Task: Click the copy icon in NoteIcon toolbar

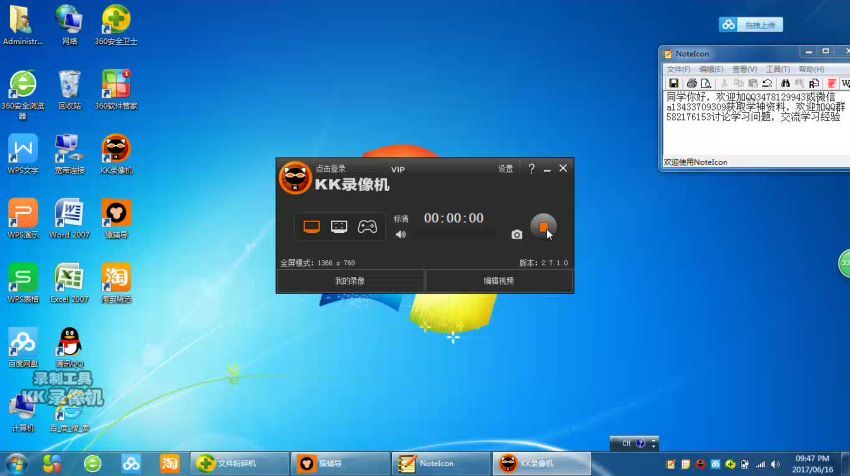Action: pyautogui.click(x=738, y=83)
